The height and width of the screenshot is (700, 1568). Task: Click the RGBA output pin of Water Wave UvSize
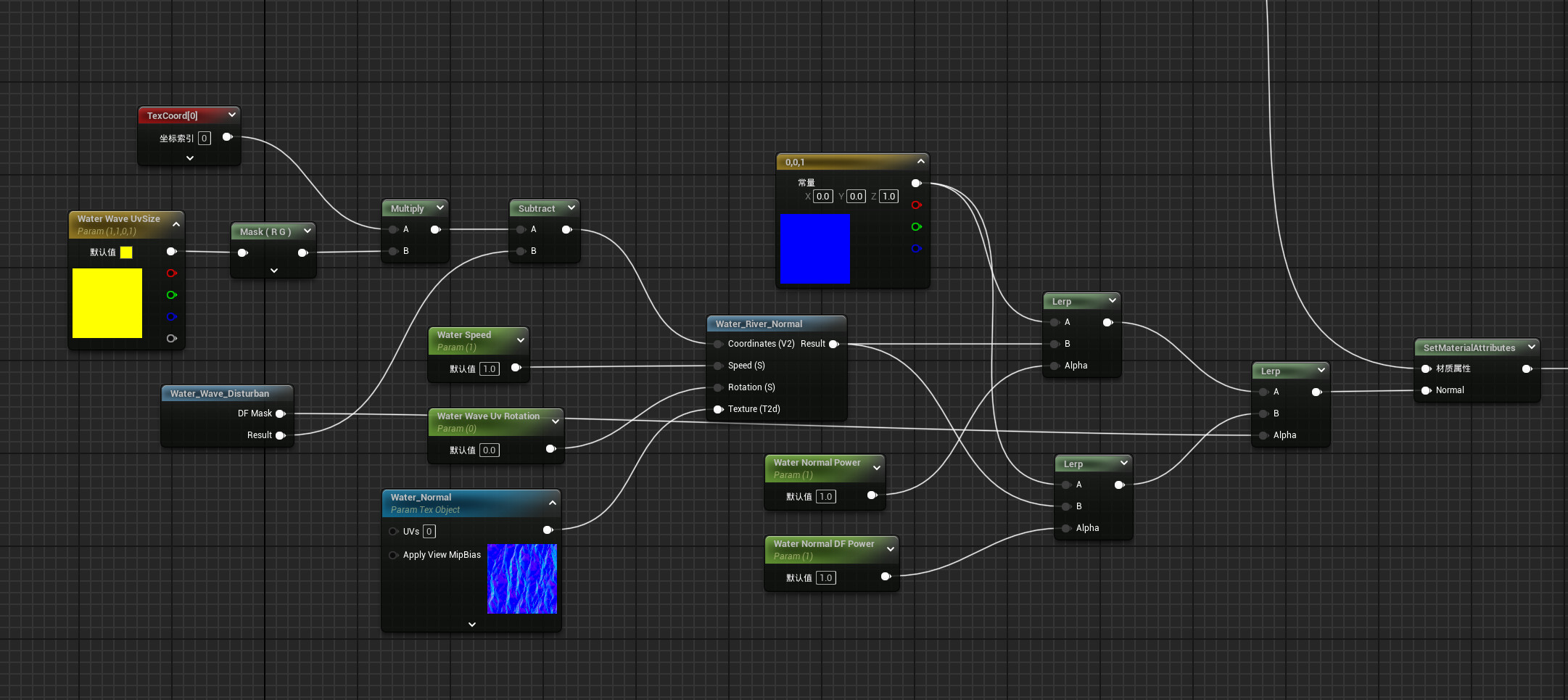point(172,252)
